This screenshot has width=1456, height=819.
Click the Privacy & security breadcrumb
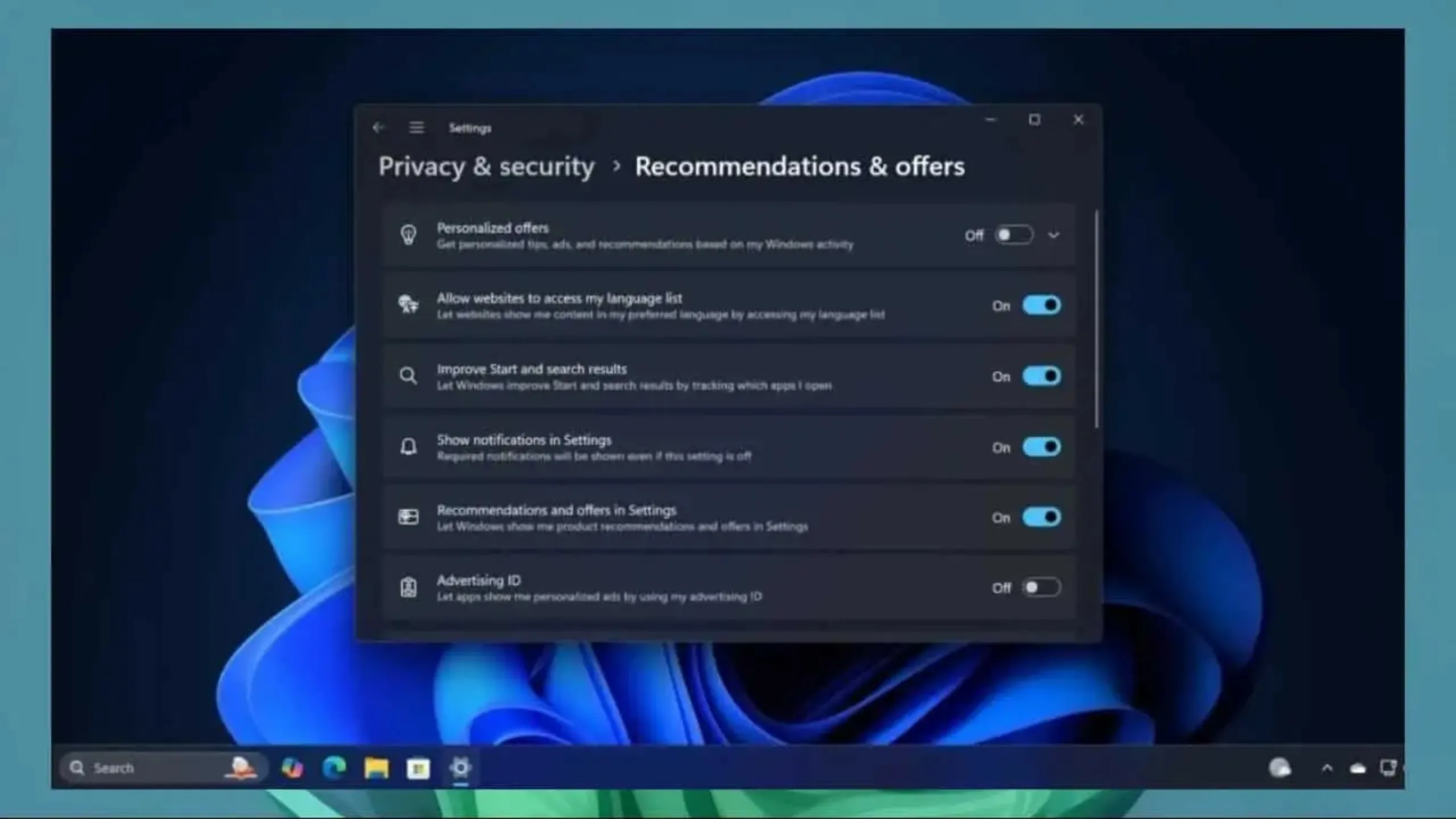486,167
